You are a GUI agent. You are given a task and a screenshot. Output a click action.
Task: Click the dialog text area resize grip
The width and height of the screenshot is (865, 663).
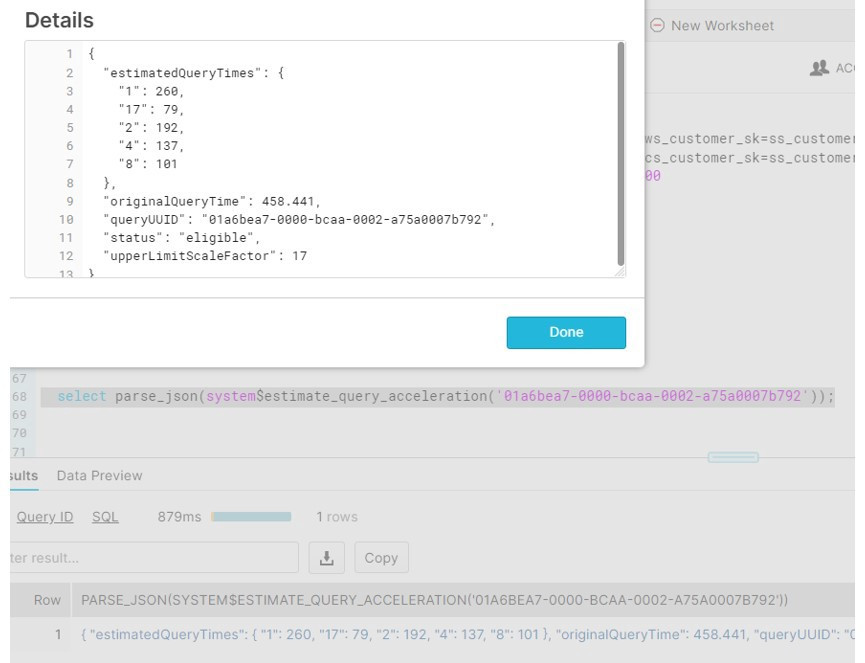point(620,272)
